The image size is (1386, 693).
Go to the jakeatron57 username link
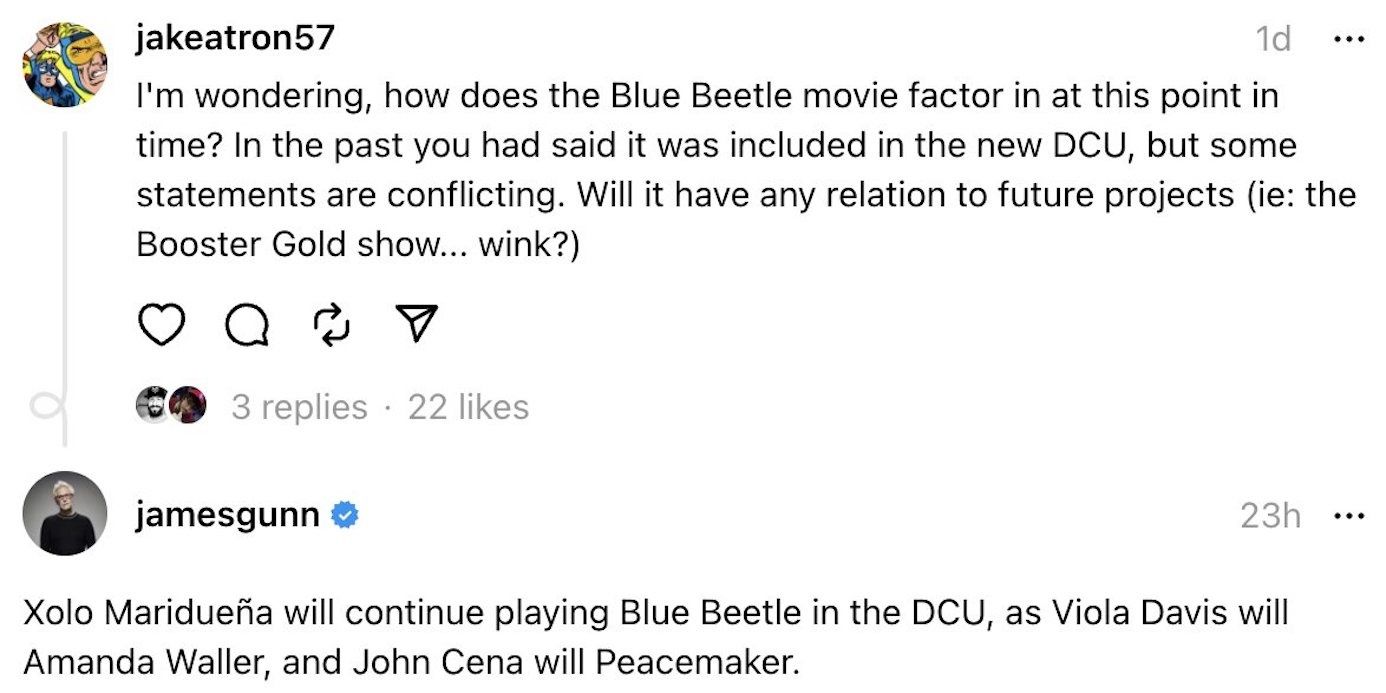pyautogui.click(x=234, y=38)
